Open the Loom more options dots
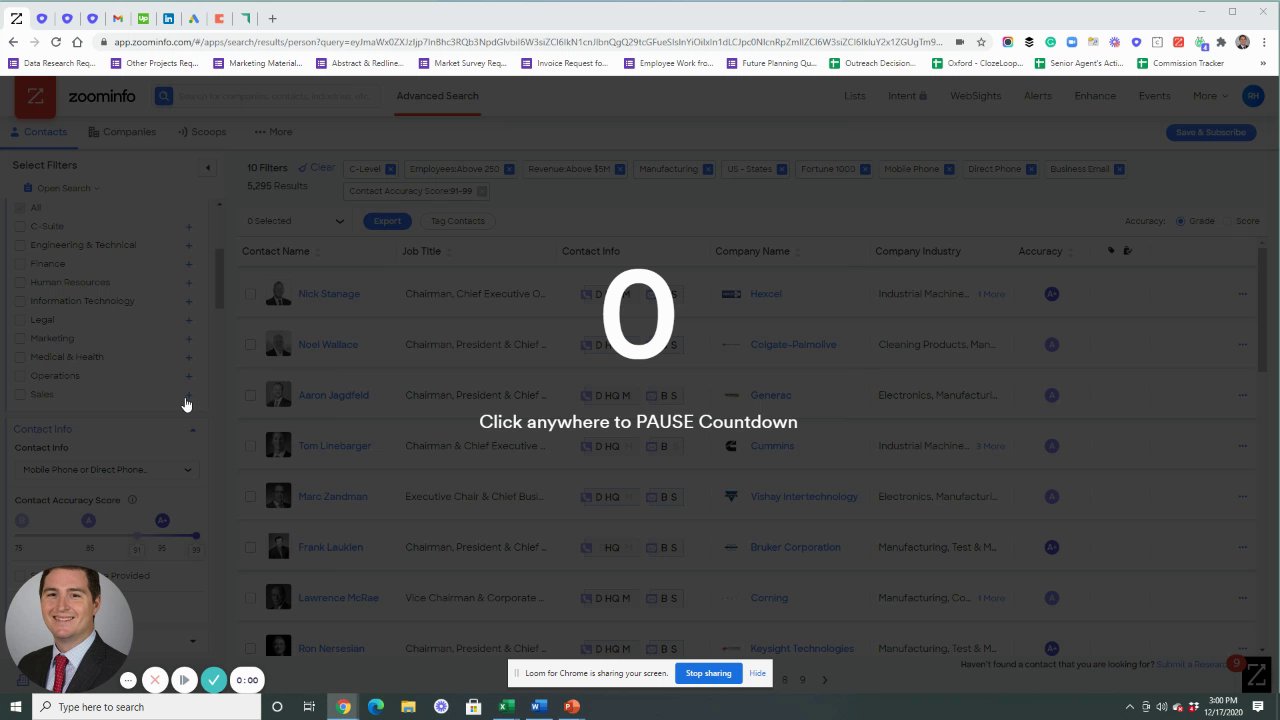1280x720 pixels. tap(128, 680)
